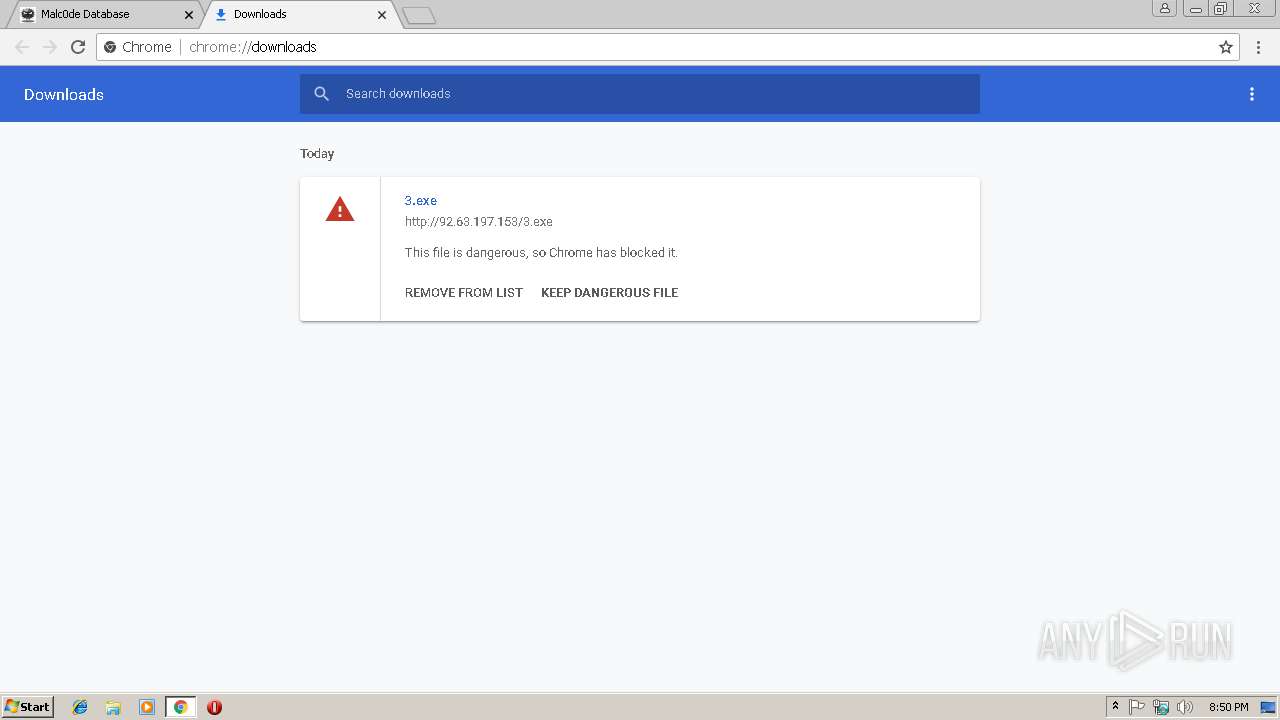The image size is (1280, 720).
Task: Click the chrome://downloads address bar
Action: [668, 47]
